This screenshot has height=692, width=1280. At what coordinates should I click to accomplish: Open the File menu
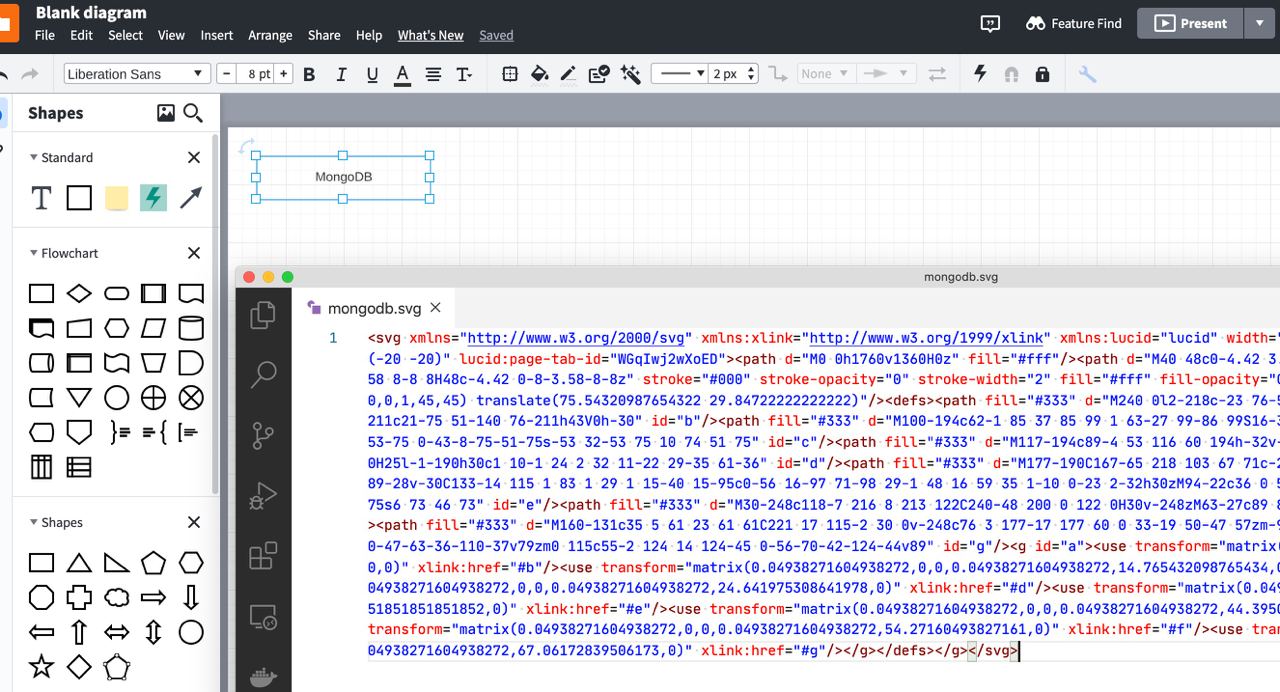click(45, 35)
